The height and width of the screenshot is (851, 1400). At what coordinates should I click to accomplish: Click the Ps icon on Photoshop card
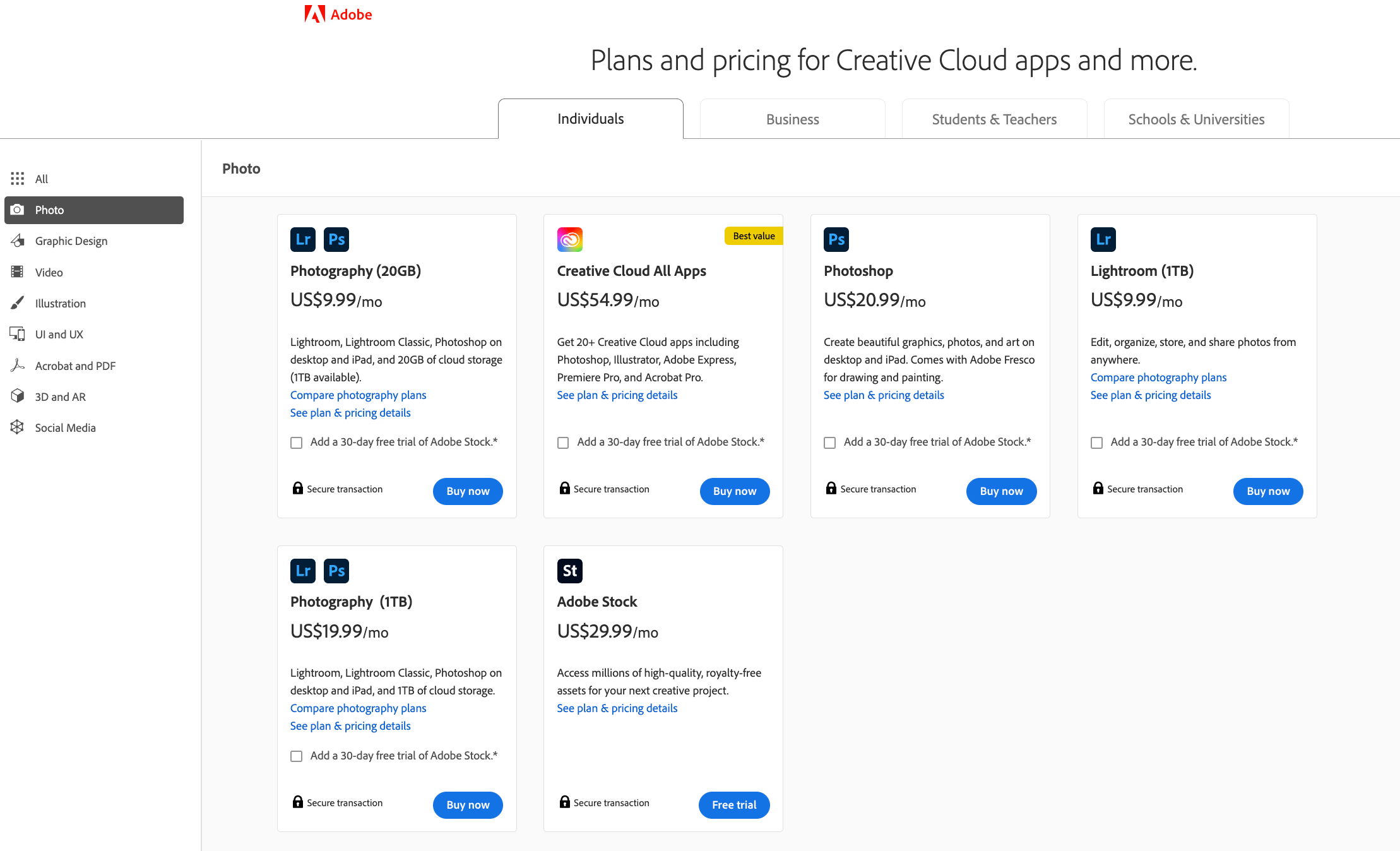(836, 239)
